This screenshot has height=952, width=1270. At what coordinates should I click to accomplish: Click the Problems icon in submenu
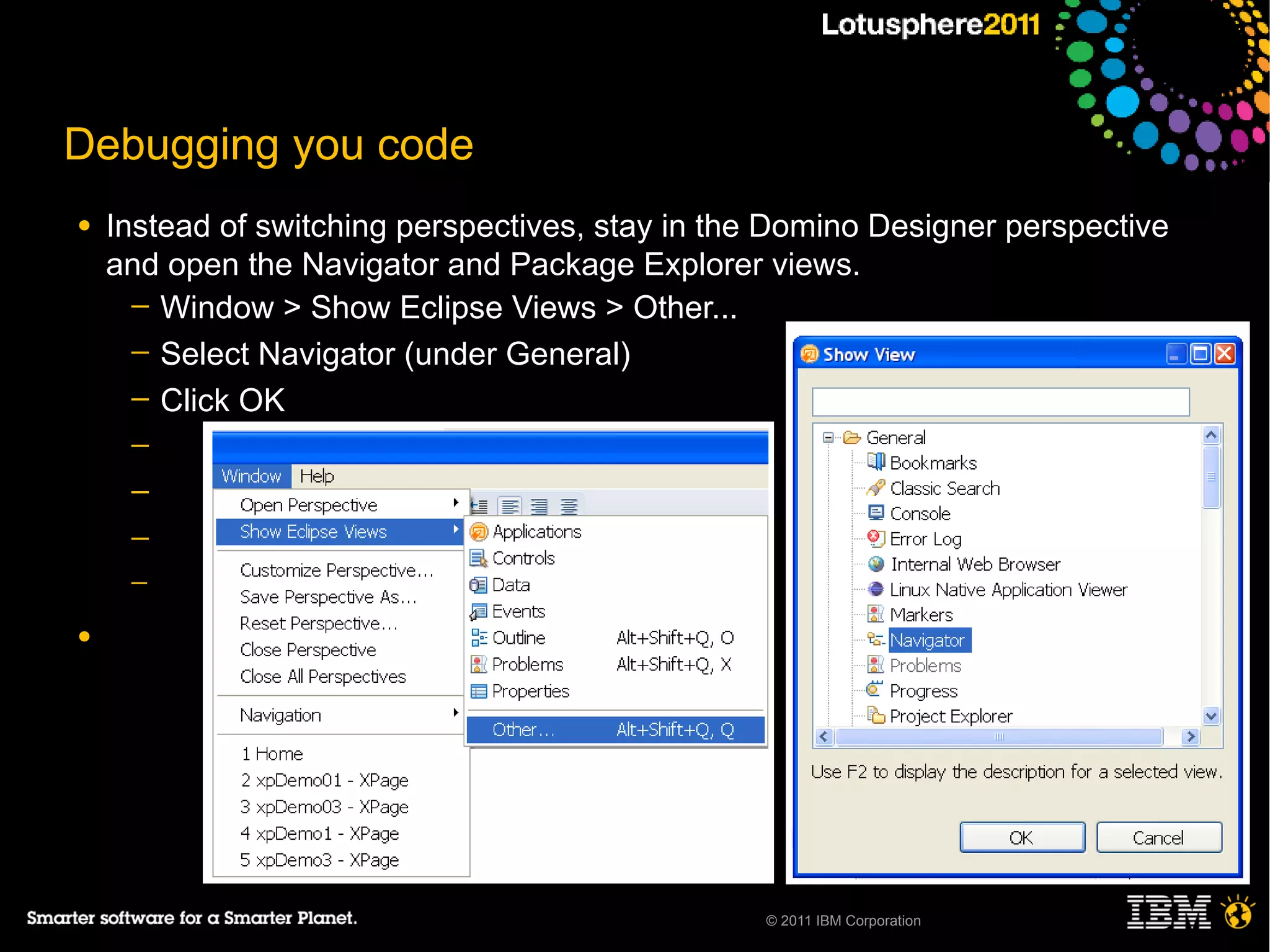point(479,665)
